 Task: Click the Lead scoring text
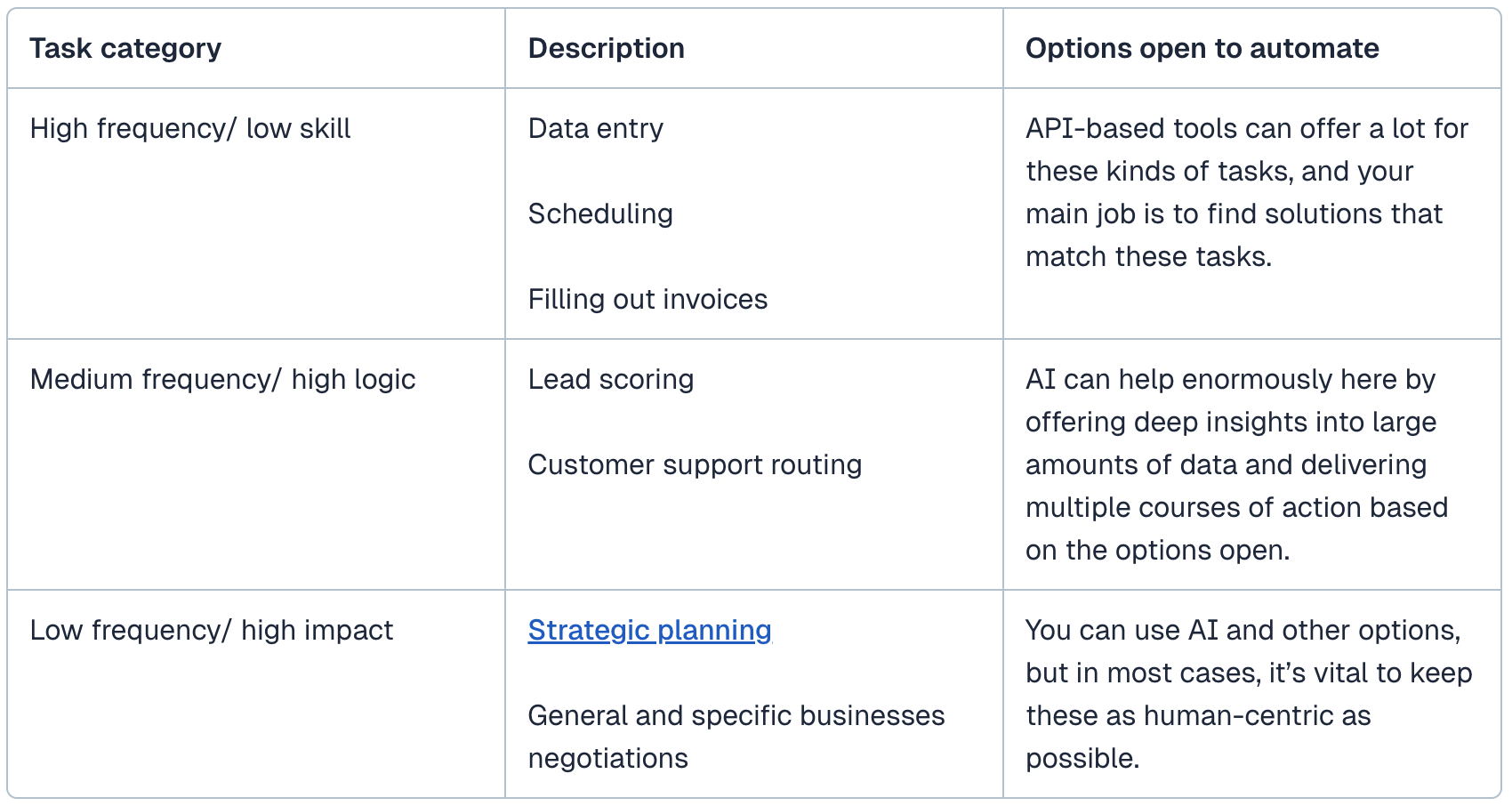[610, 379]
